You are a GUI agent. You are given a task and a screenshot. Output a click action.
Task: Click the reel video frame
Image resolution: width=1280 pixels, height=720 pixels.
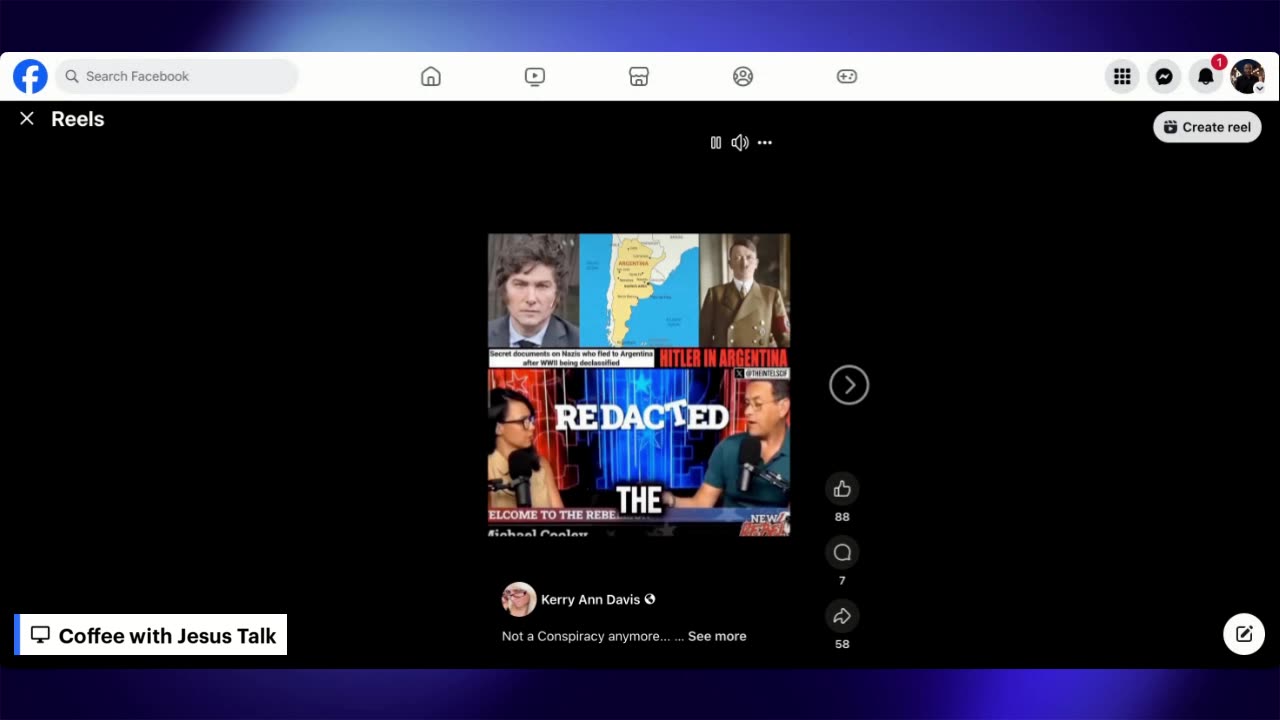[639, 385]
